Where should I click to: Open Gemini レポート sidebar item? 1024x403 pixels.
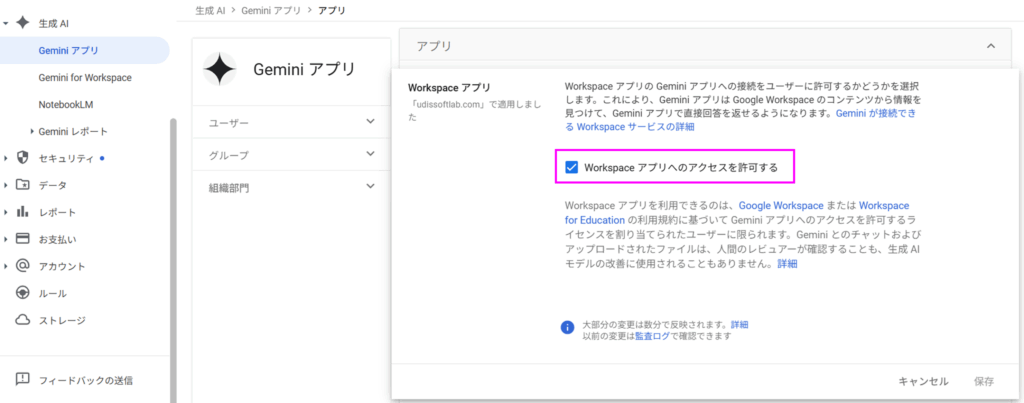[73, 131]
